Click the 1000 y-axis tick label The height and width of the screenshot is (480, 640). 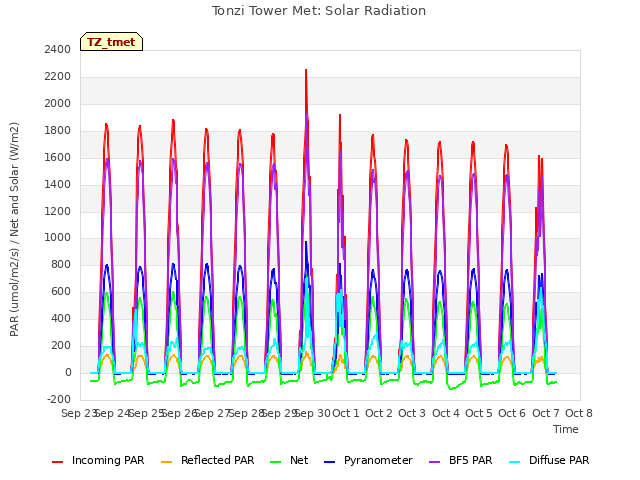point(58,238)
